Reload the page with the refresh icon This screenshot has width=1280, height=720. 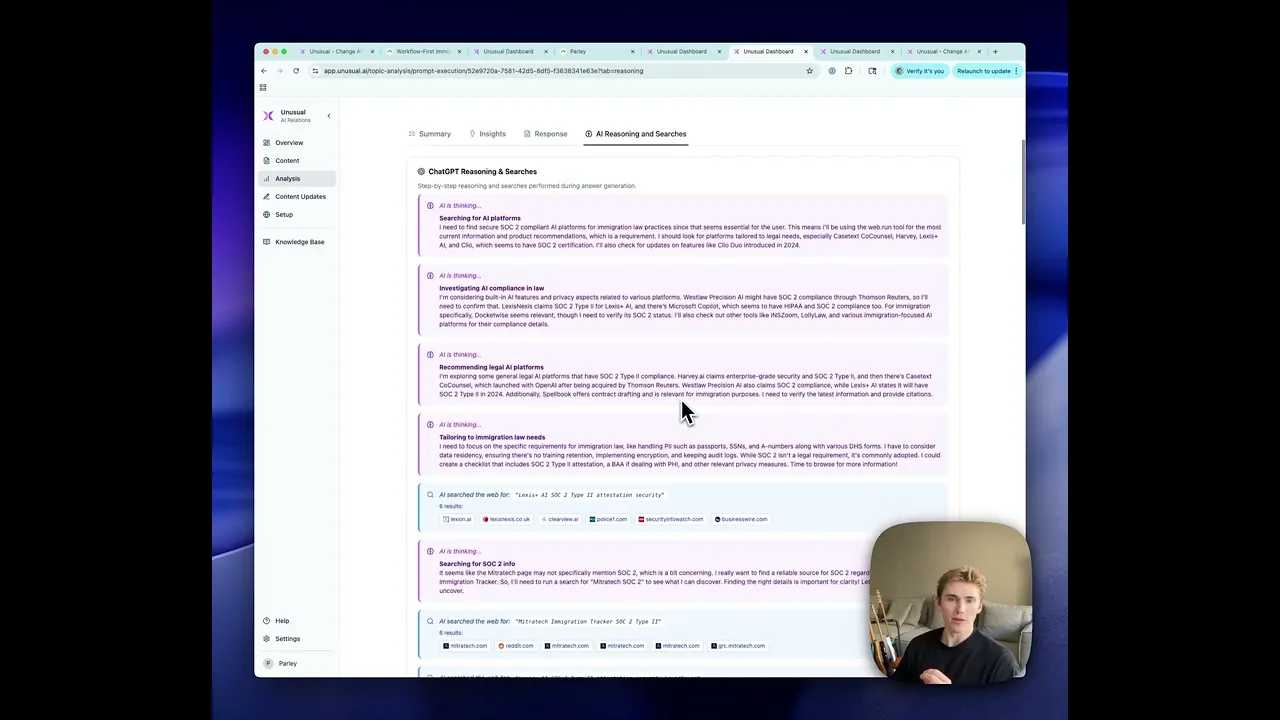click(x=296, y=71)
